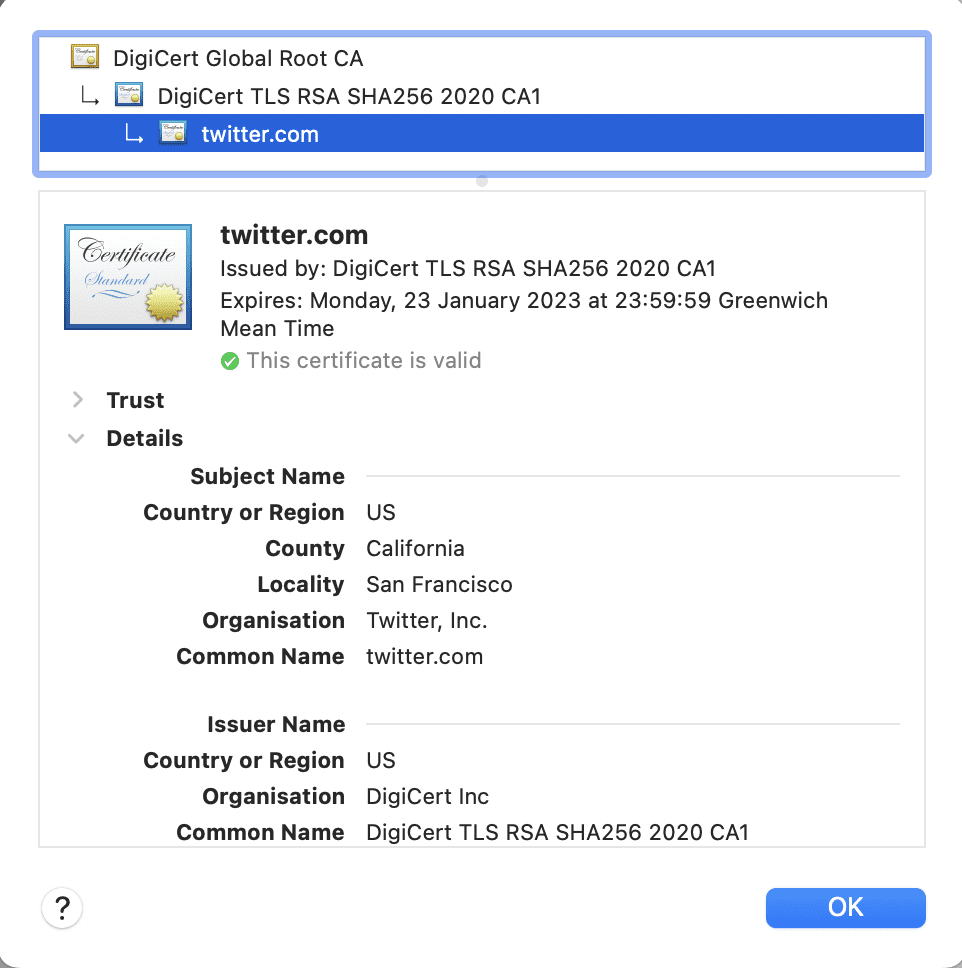Screen dimensions: 962x968
Task: Click the large Certificate Standard image
Action: click(x=128, y=277)
